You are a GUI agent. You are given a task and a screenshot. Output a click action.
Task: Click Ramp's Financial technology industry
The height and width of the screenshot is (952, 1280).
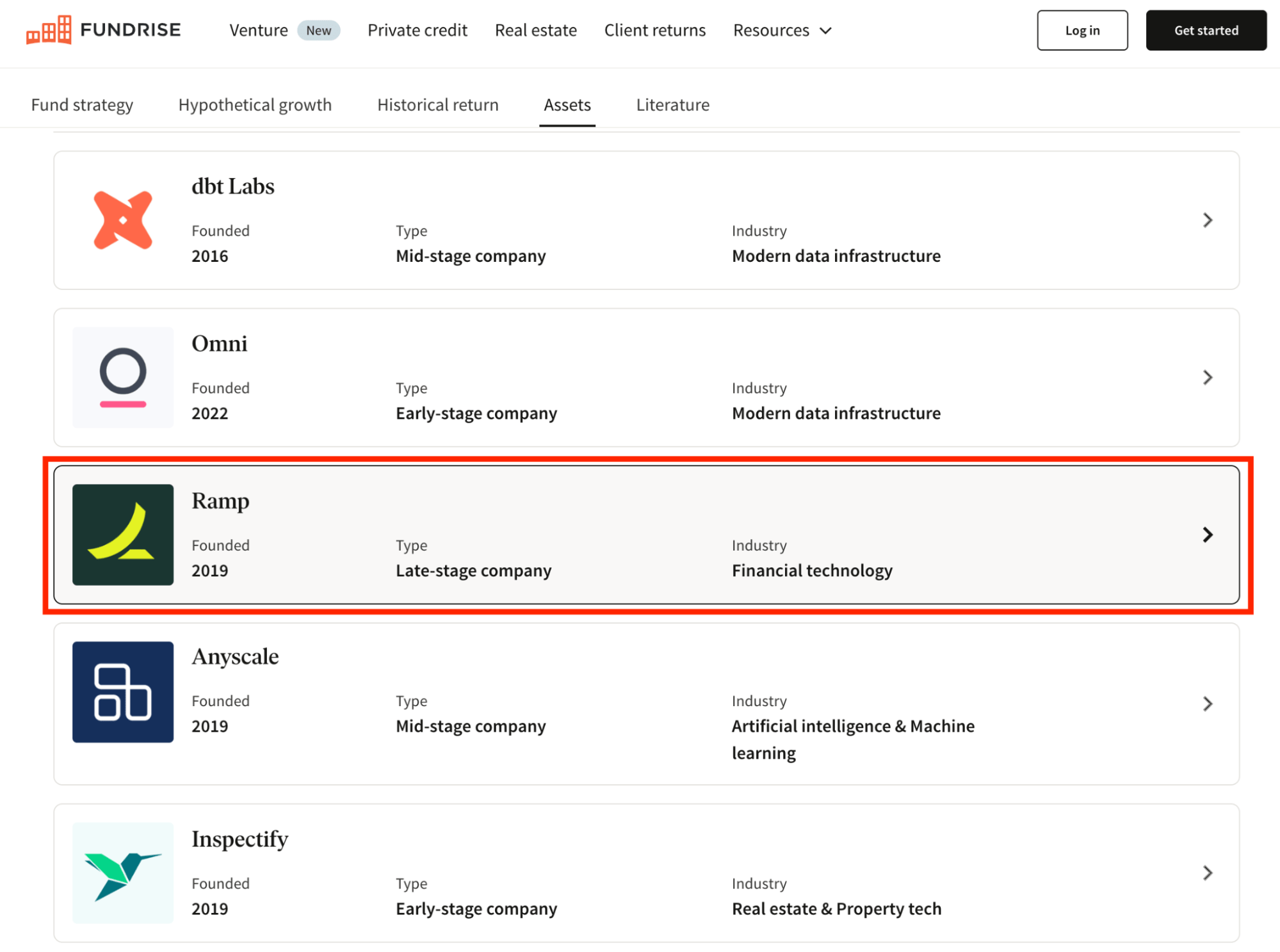(x=813, y=570)
